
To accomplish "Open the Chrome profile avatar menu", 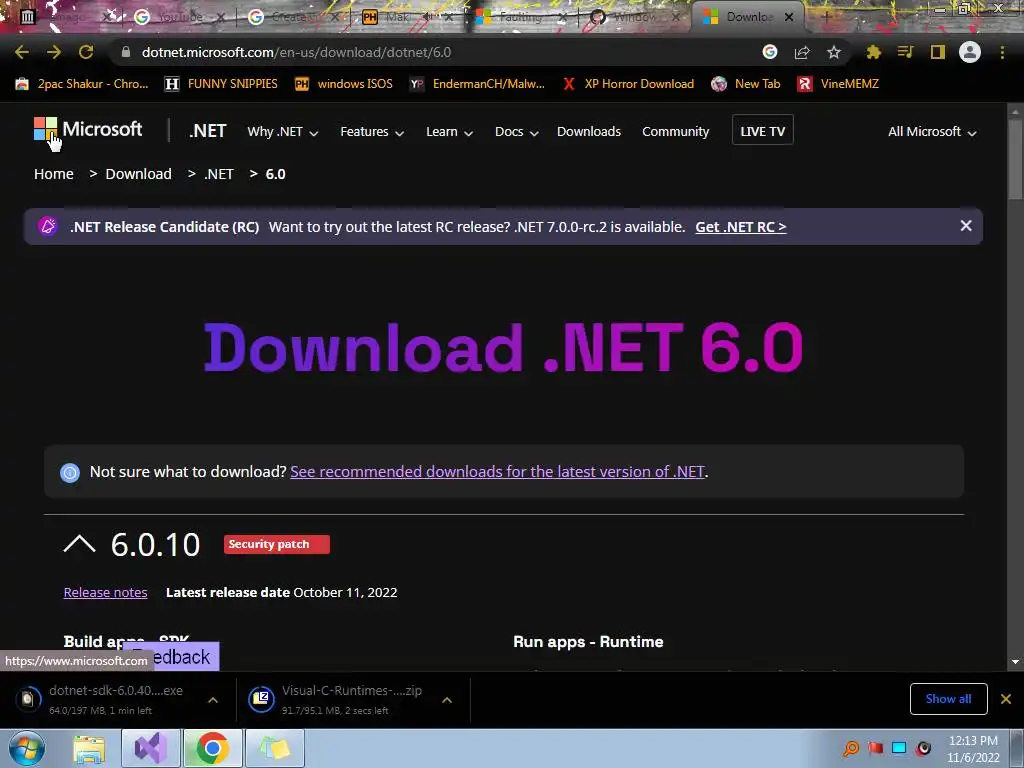I will [x=970, y=52].
